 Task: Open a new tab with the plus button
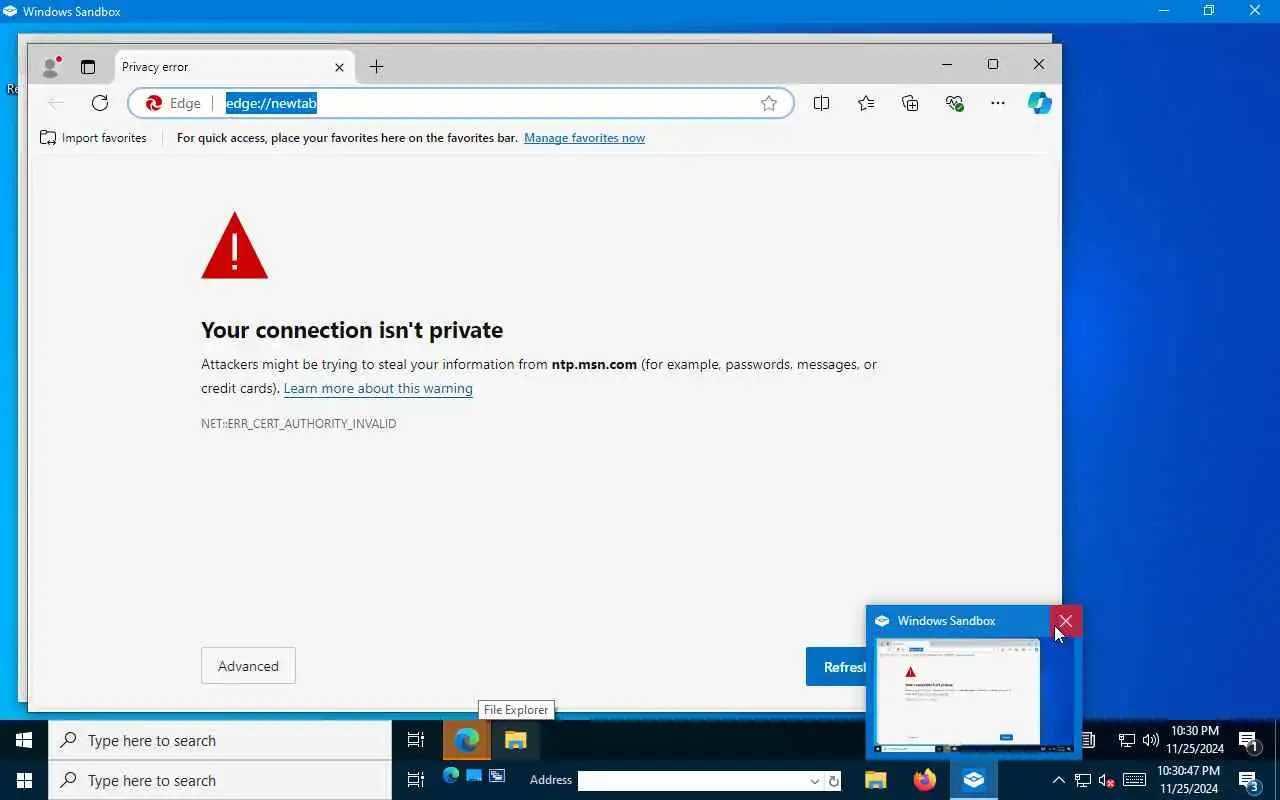pos(376,67)
